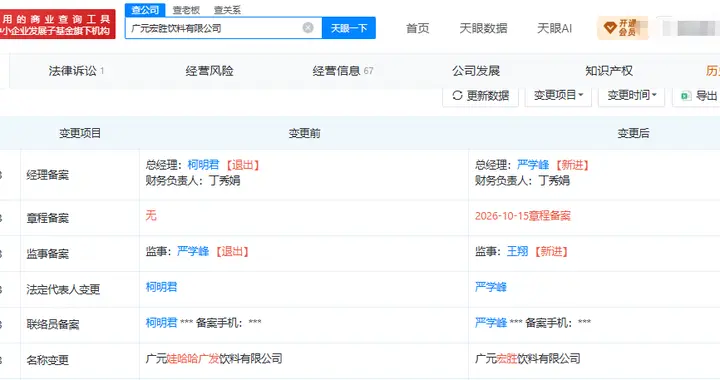Switch to the 查老板 search tab
The image size is (720, 380).
[x=186, y=10]
